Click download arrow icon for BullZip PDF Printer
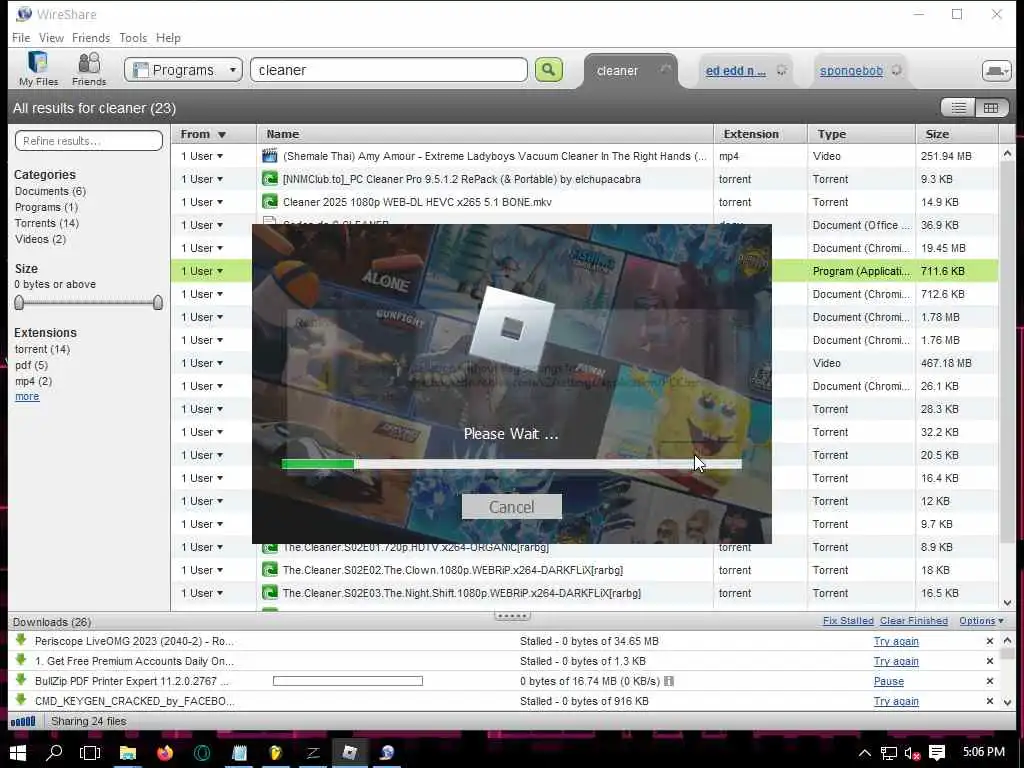This screenshot has width=1024, height=768. pos(21,680)
